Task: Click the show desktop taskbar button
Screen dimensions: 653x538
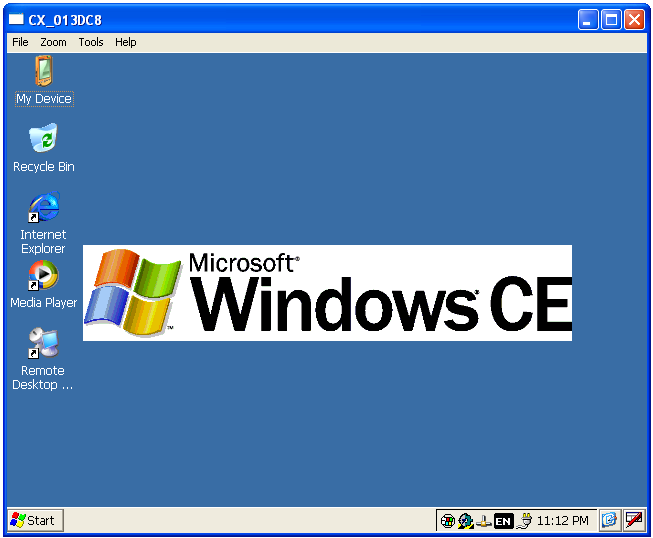Action: point(610,520)
